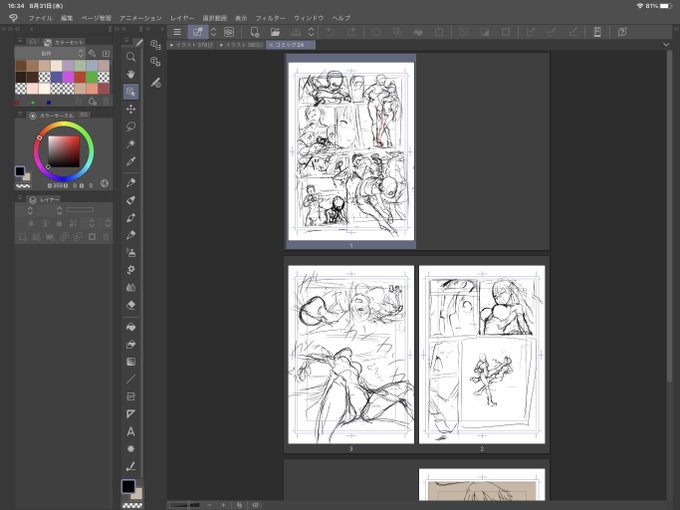Open the Color Set panel menu

click(x=20, y=41)
